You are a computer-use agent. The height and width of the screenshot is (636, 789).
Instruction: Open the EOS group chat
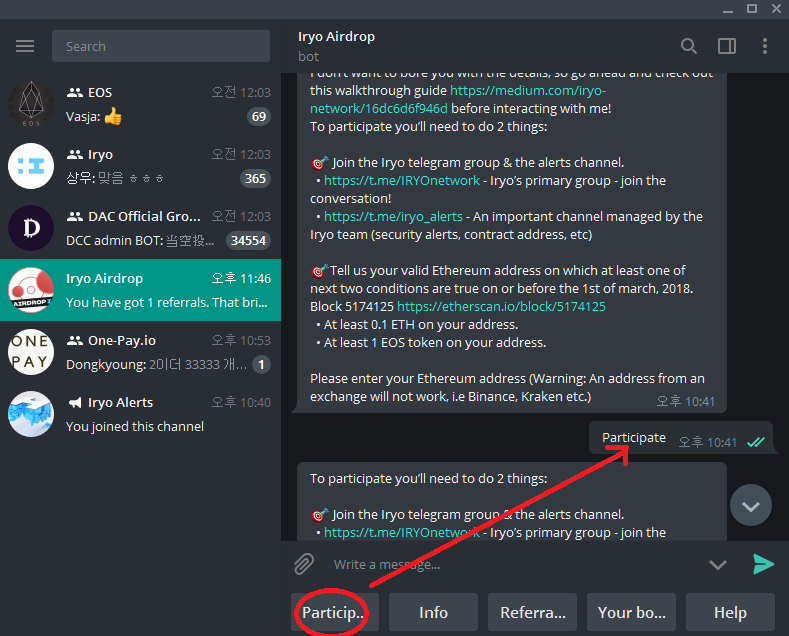click(140, 104)
